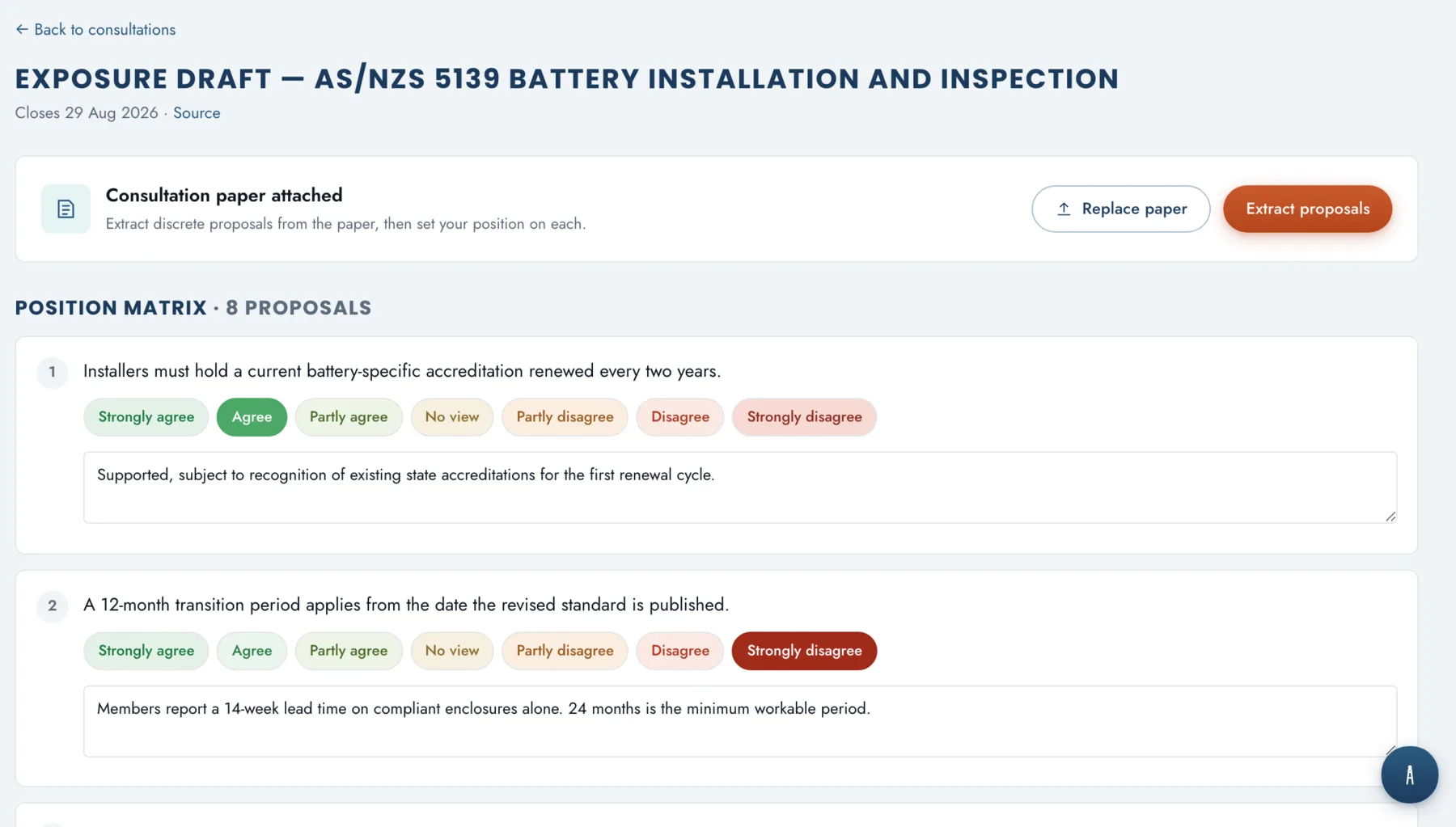Focus the proposal 2 comment text box
This screenshot has width=1456, height=827.
[740, 721]
